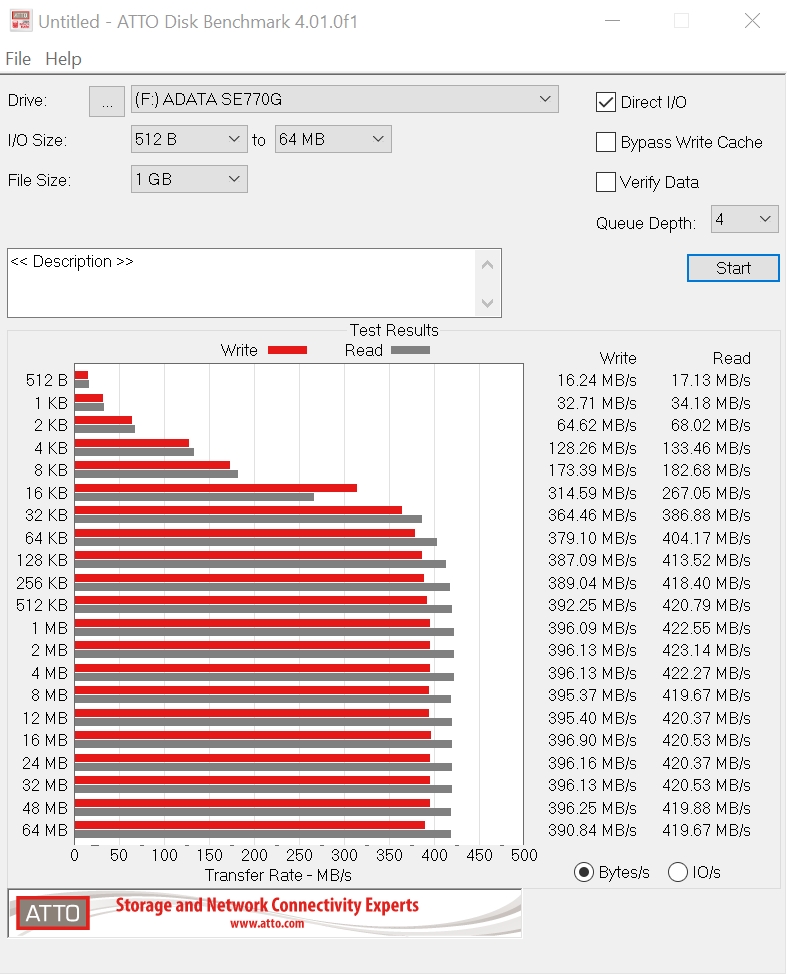Click the ATTO app icon in title bar
This screenshot has width=787, height=975.
(19, 21)
